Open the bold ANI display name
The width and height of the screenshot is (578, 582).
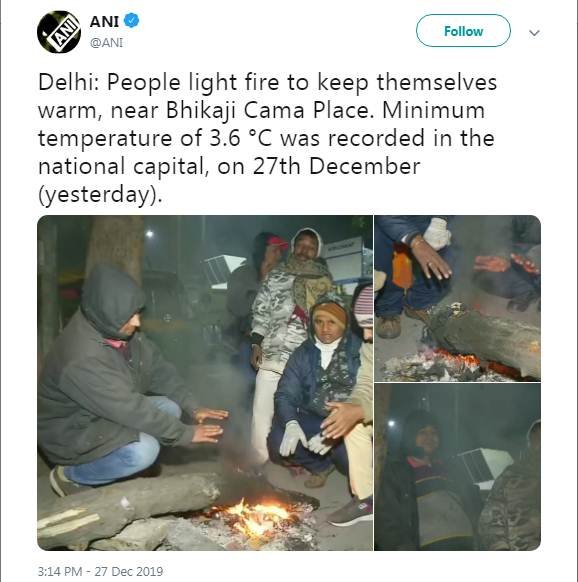(104, 22)
